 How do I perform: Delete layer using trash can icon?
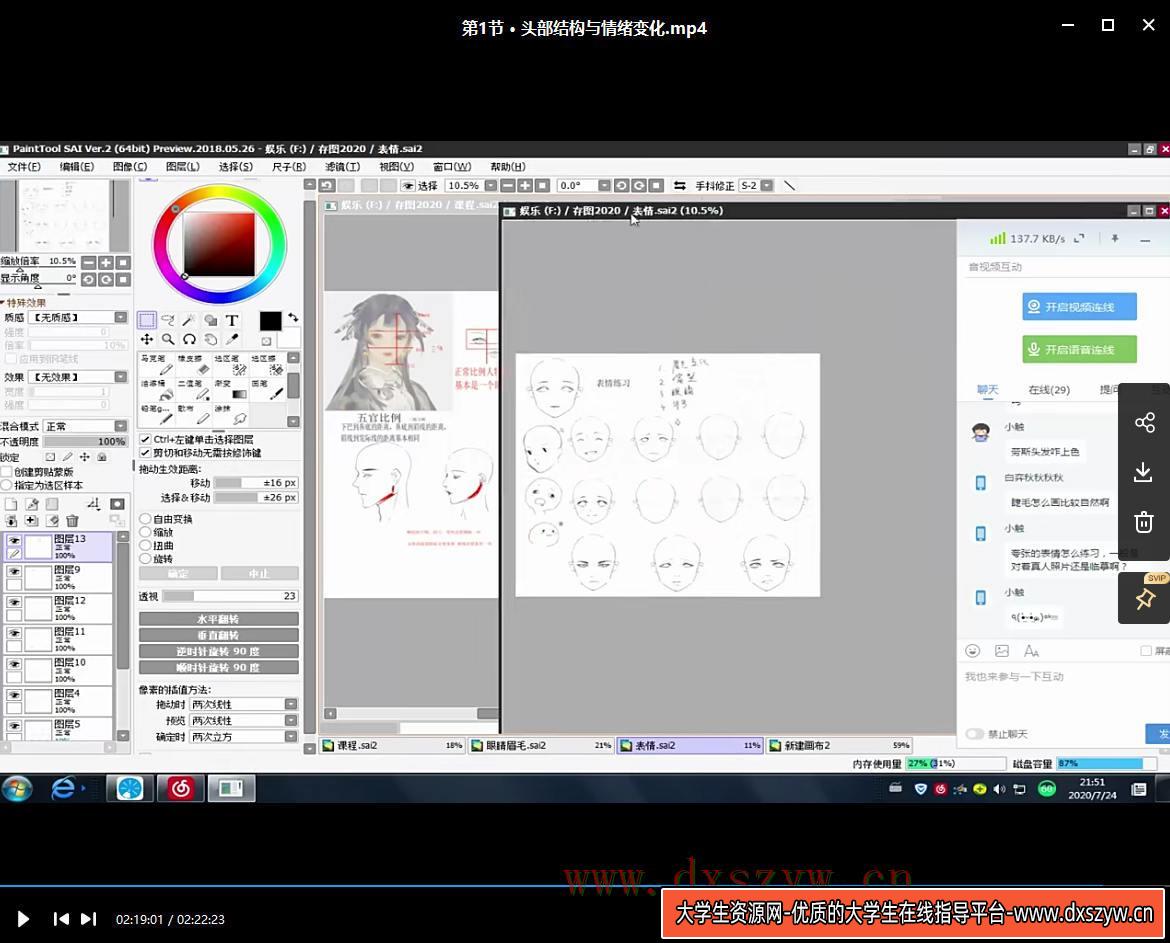(x=72, y=521)
